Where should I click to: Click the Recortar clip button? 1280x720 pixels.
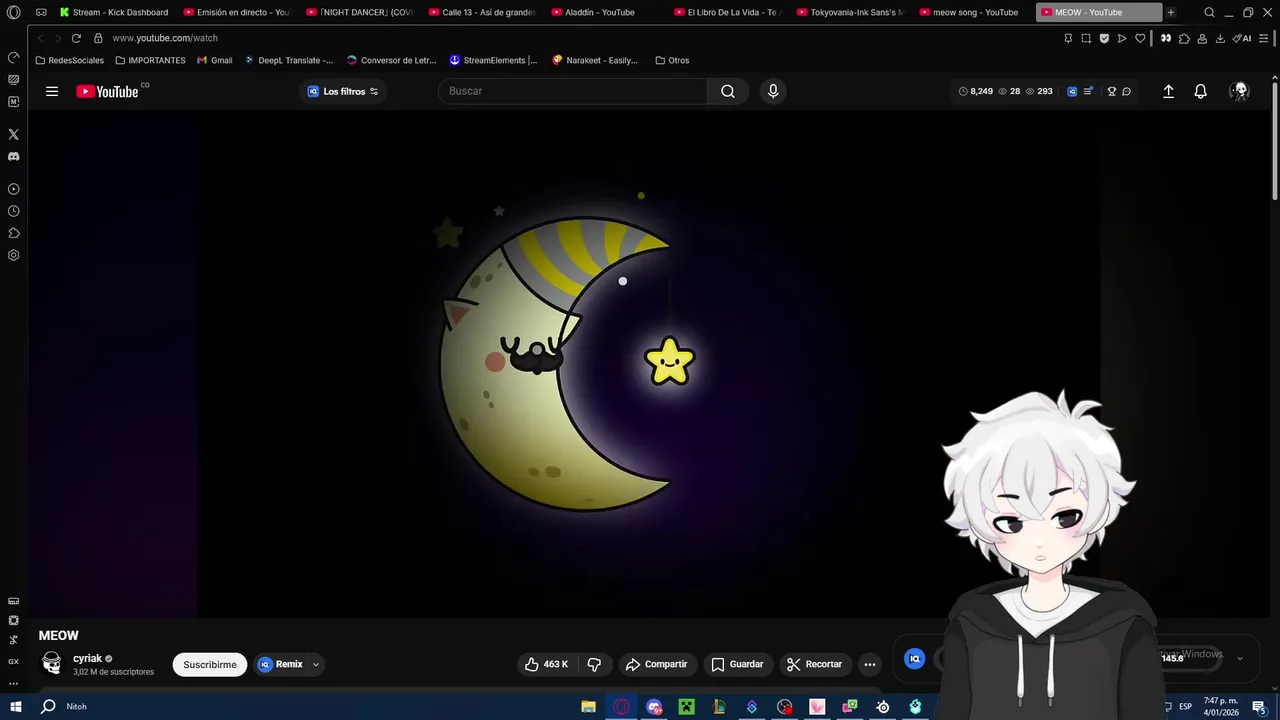[x=815, y=664]
